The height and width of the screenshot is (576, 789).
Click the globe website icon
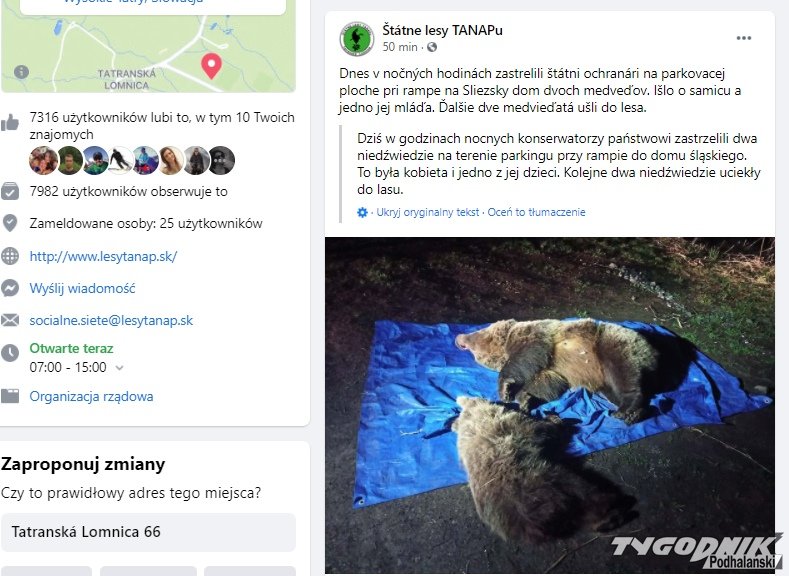tap(10, 256)
